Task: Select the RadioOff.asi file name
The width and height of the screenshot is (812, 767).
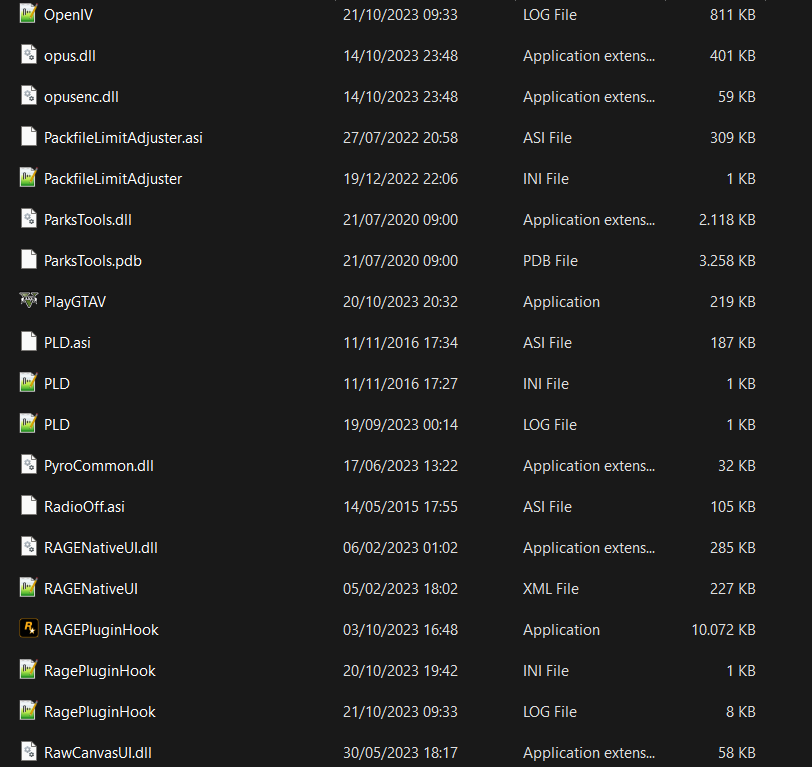Action: [84, 506]
